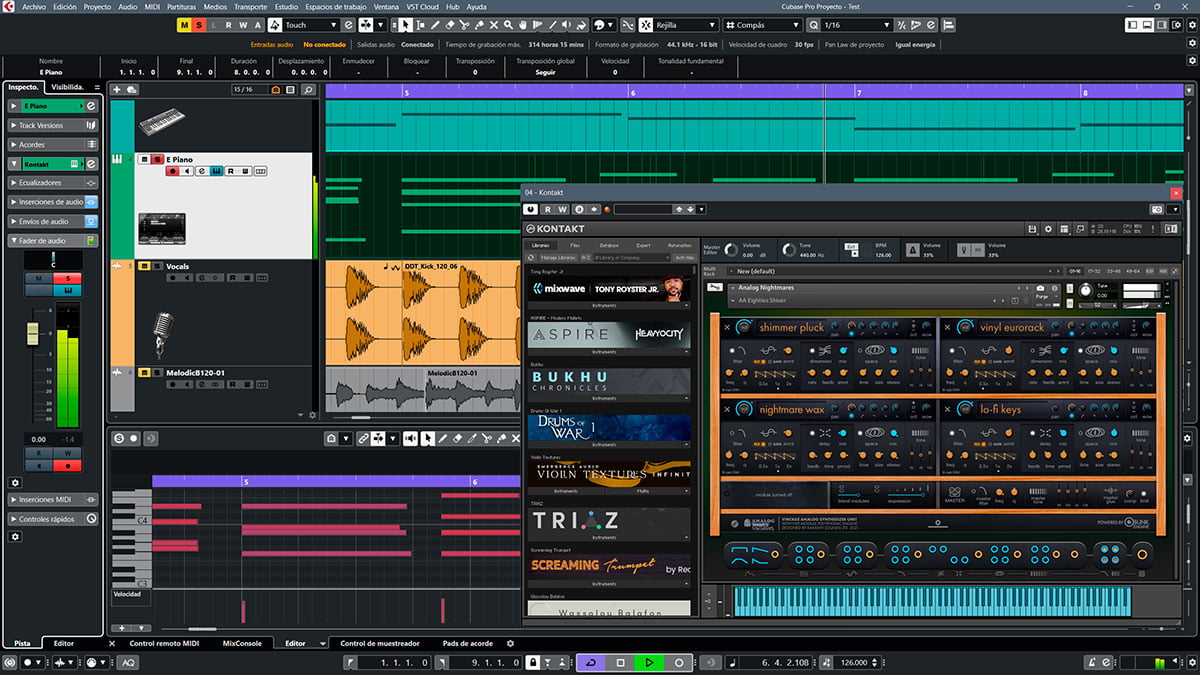Open the Bukhu Chronicles library in Kontakt
The width and height of the screenshot is (1200, 675).
point(609,381)
